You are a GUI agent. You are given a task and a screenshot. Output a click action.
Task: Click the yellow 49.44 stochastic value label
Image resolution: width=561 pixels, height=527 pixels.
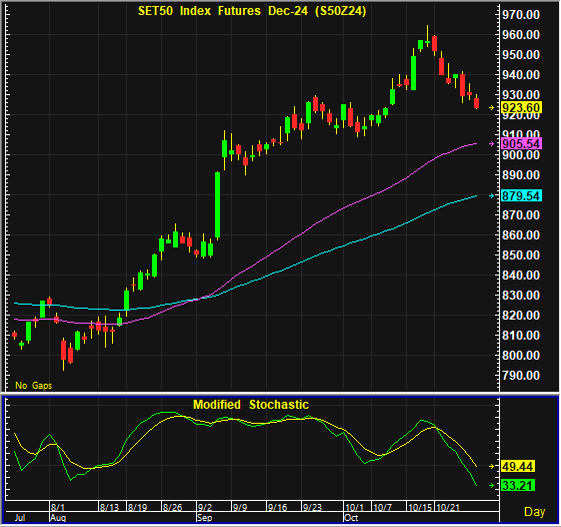click(x=518, y=466)
